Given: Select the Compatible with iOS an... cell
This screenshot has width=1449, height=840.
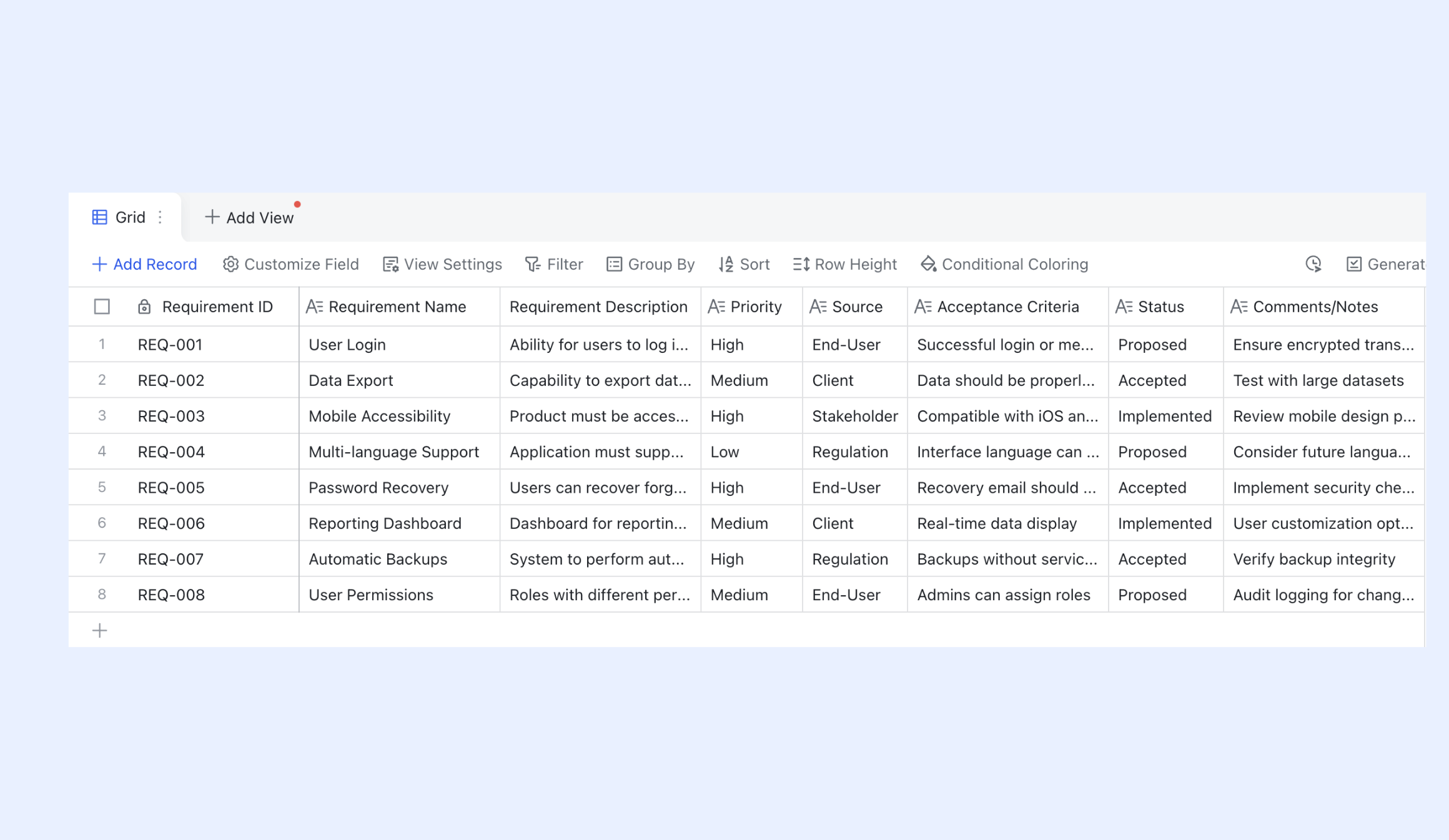Looking at the screenshot, I should pos(1008,416).
